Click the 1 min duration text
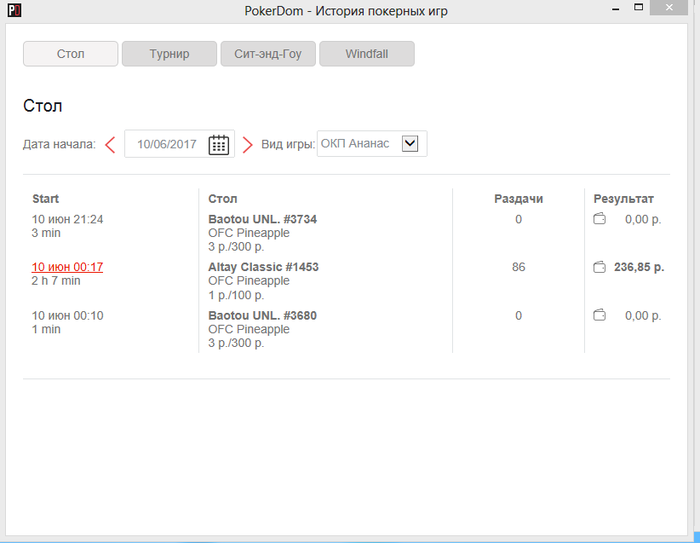 [x=46, y=330]
